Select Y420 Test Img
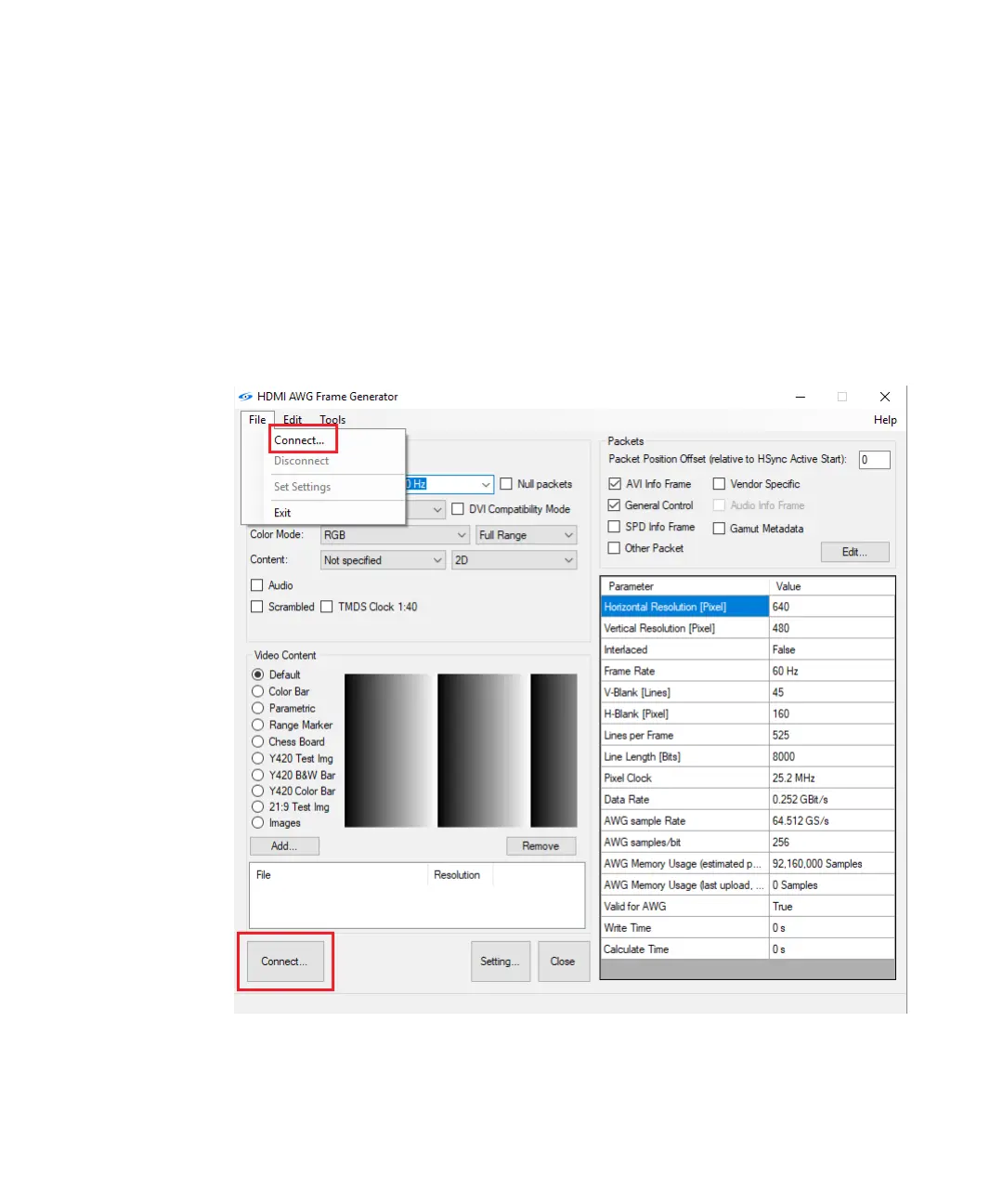 [258, 758]
